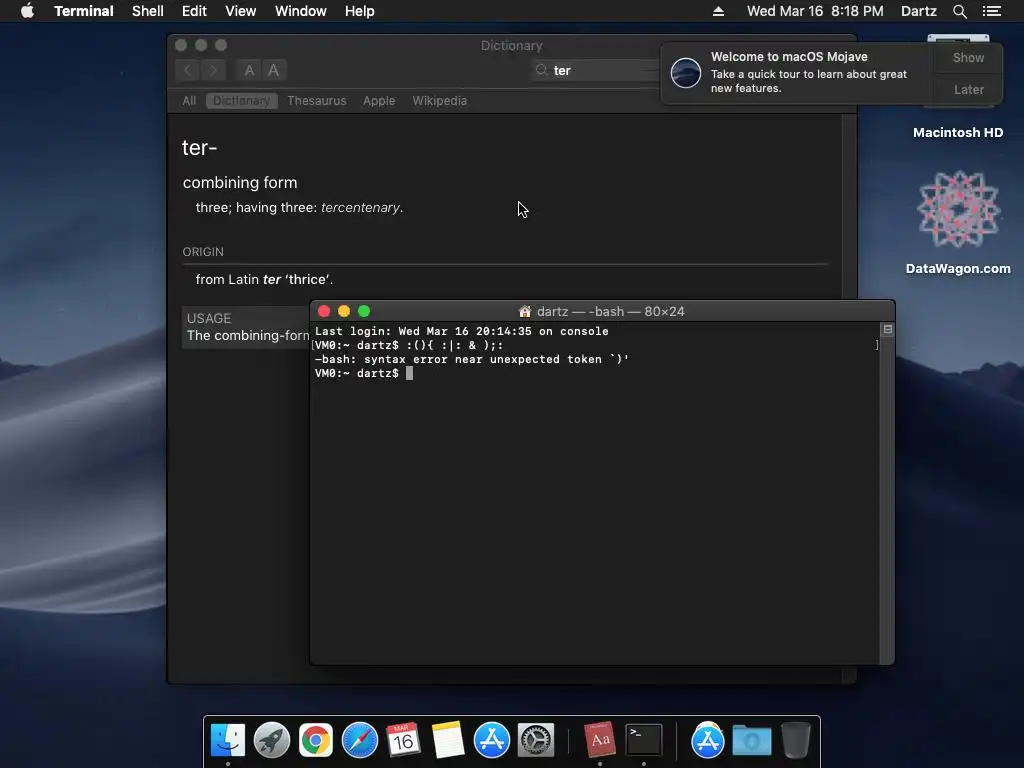Image resolution: width=1024 pixels, height=768 pixels.
Task: Open System Preferences from the Dock
Action: click(536, 740)
